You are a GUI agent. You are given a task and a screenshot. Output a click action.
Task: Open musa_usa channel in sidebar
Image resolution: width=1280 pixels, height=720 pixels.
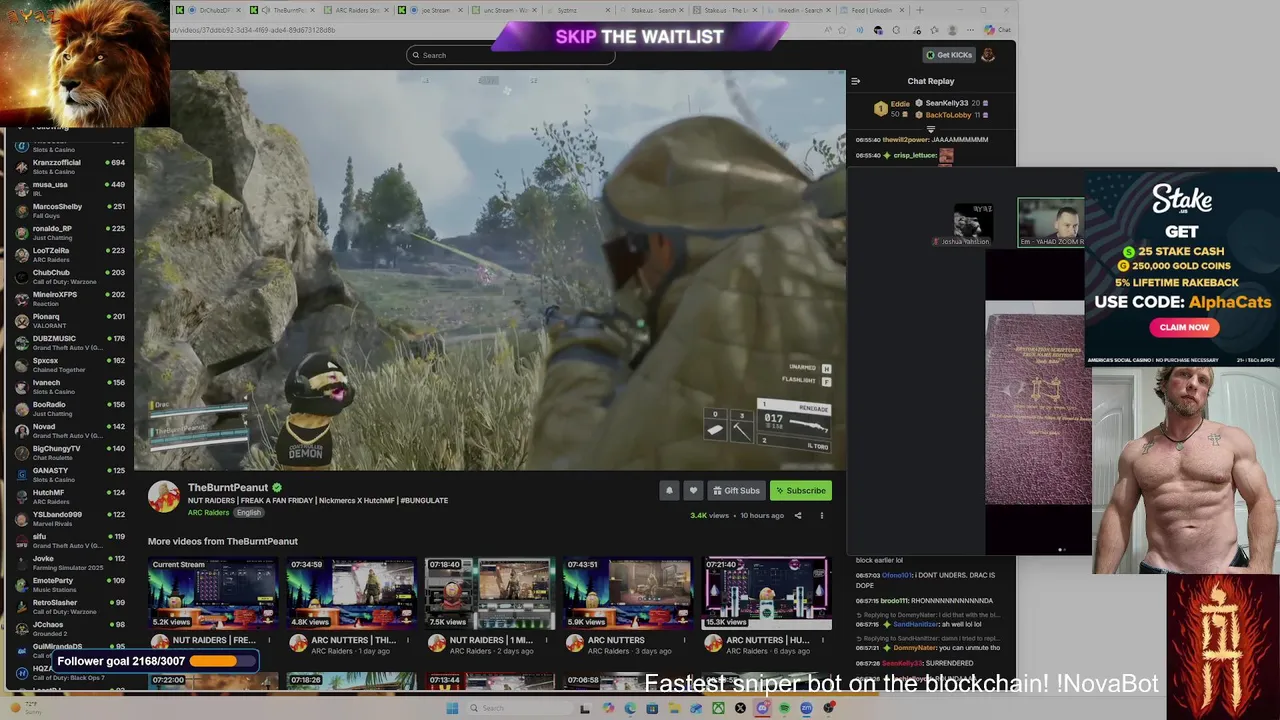coord(69,188)
